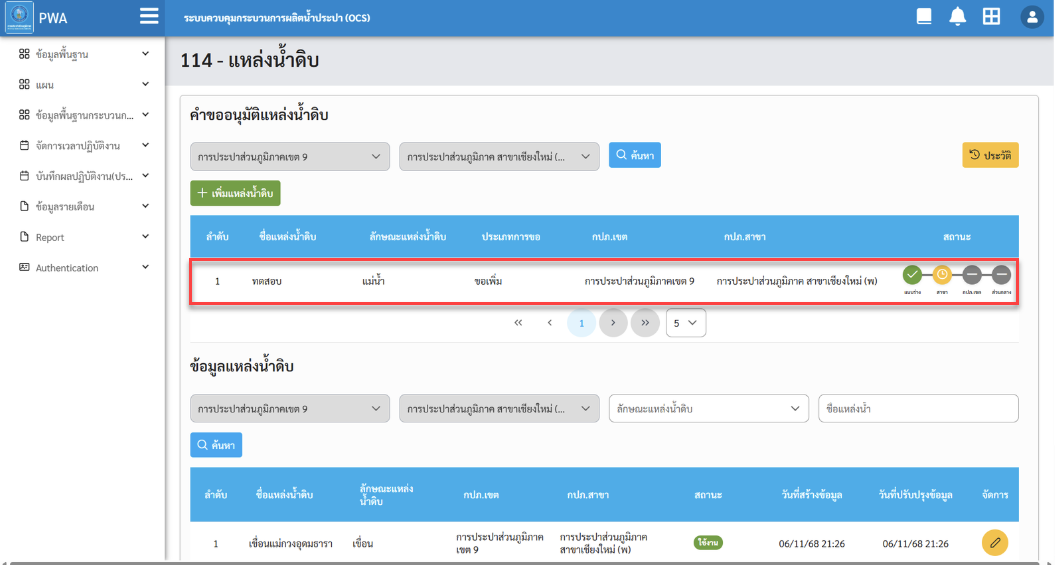
Task: Click the แม่น้ำ cell in request row
Action: (x=373, y=281)
